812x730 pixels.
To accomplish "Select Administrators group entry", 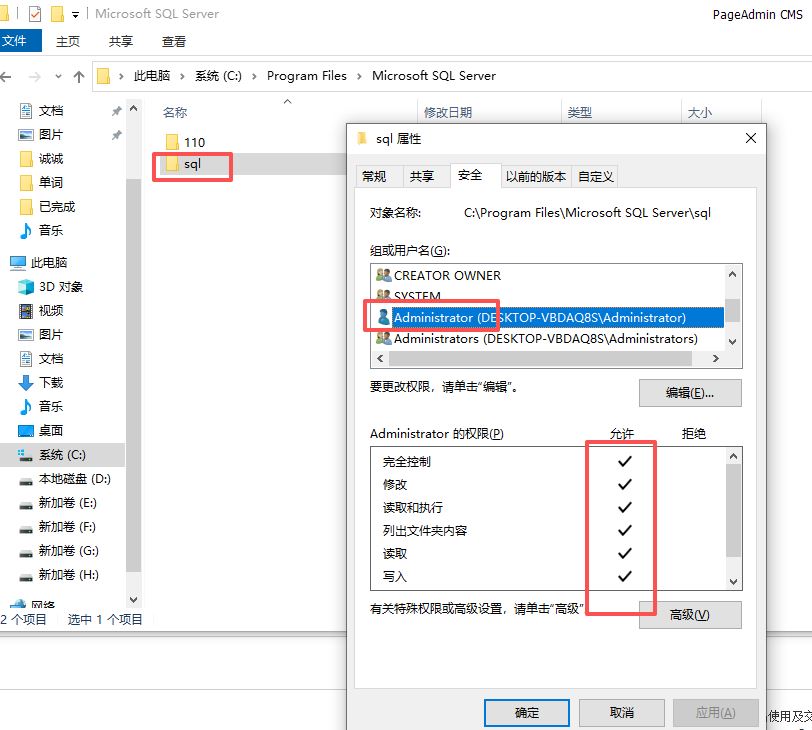I will click(545, 339).
